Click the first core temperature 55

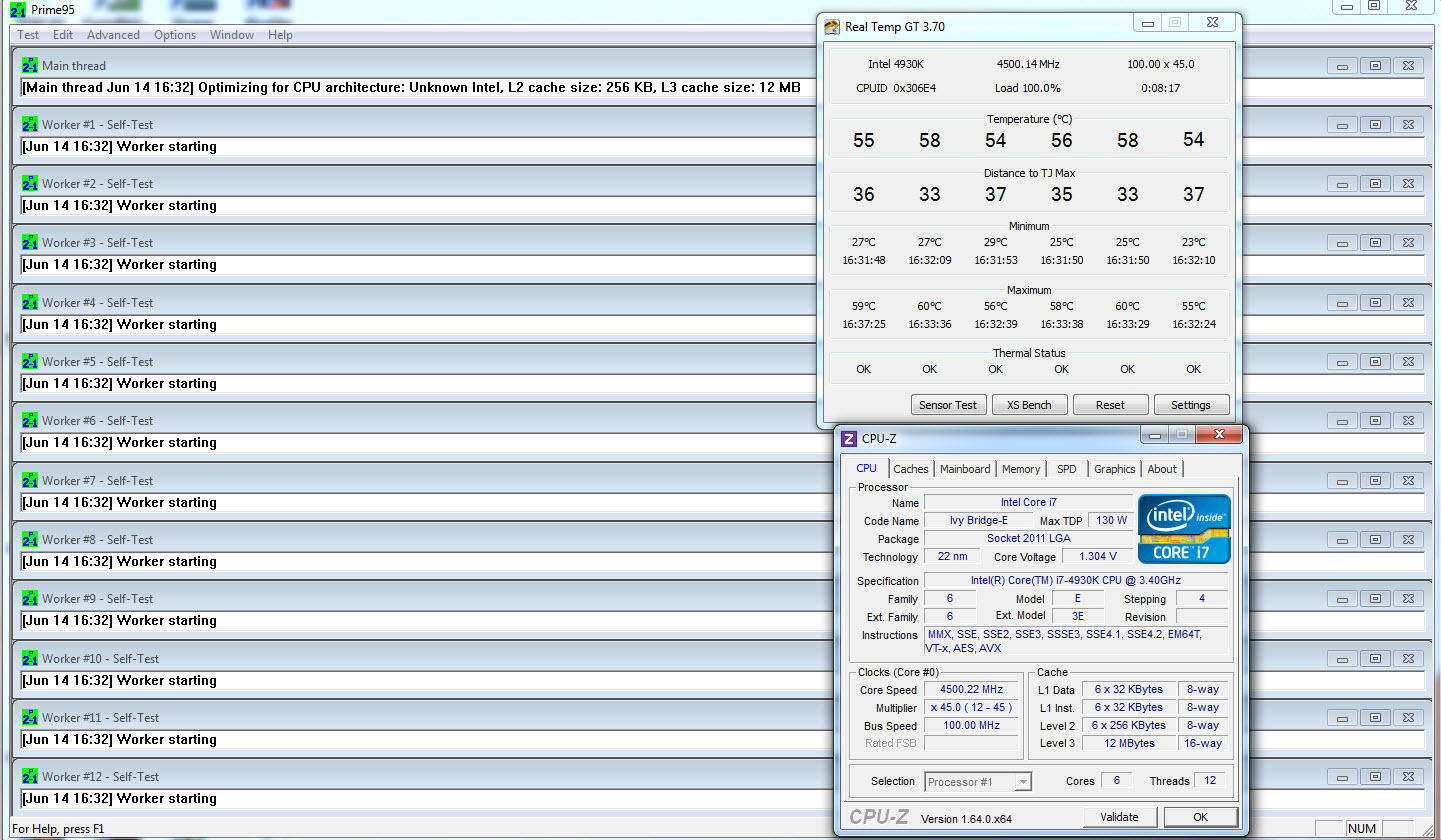[864, 141]
